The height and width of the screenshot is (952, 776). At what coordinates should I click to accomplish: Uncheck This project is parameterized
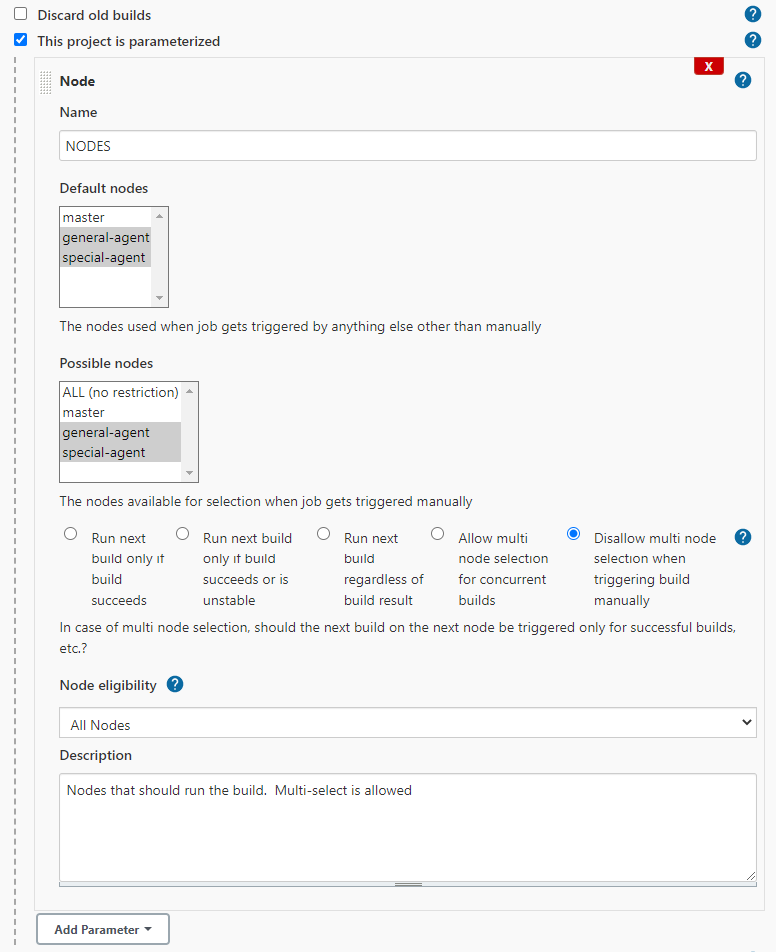point(21,39)
